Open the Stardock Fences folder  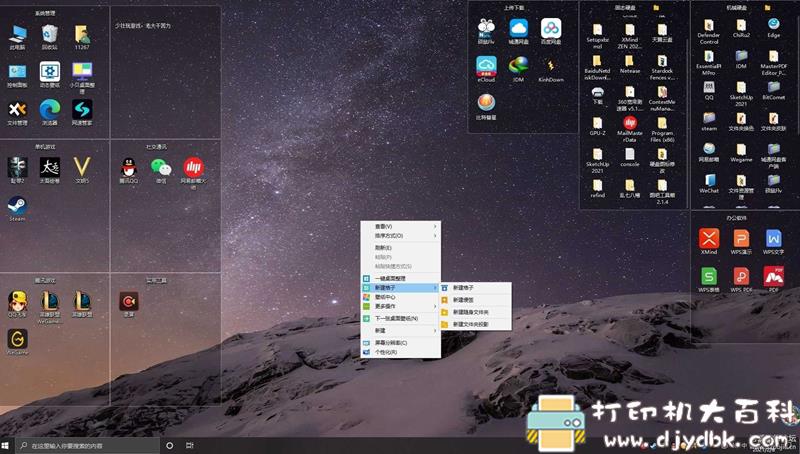point(662,67)
